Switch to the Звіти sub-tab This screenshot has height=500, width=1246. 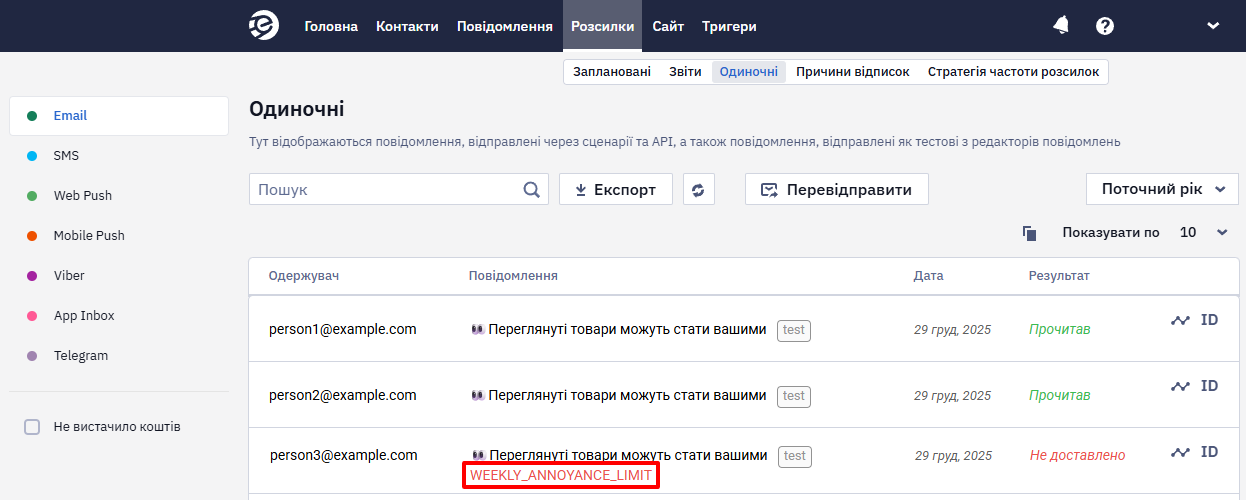685,72
